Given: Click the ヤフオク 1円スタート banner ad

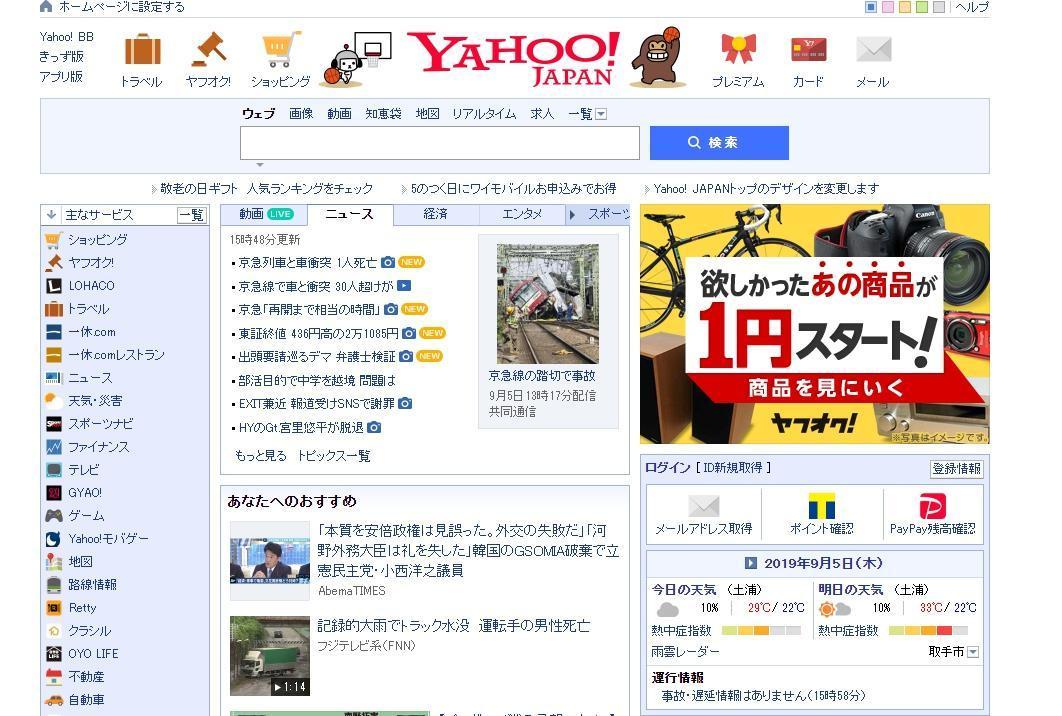Looking at the screenshot, I should pos(815,324).
